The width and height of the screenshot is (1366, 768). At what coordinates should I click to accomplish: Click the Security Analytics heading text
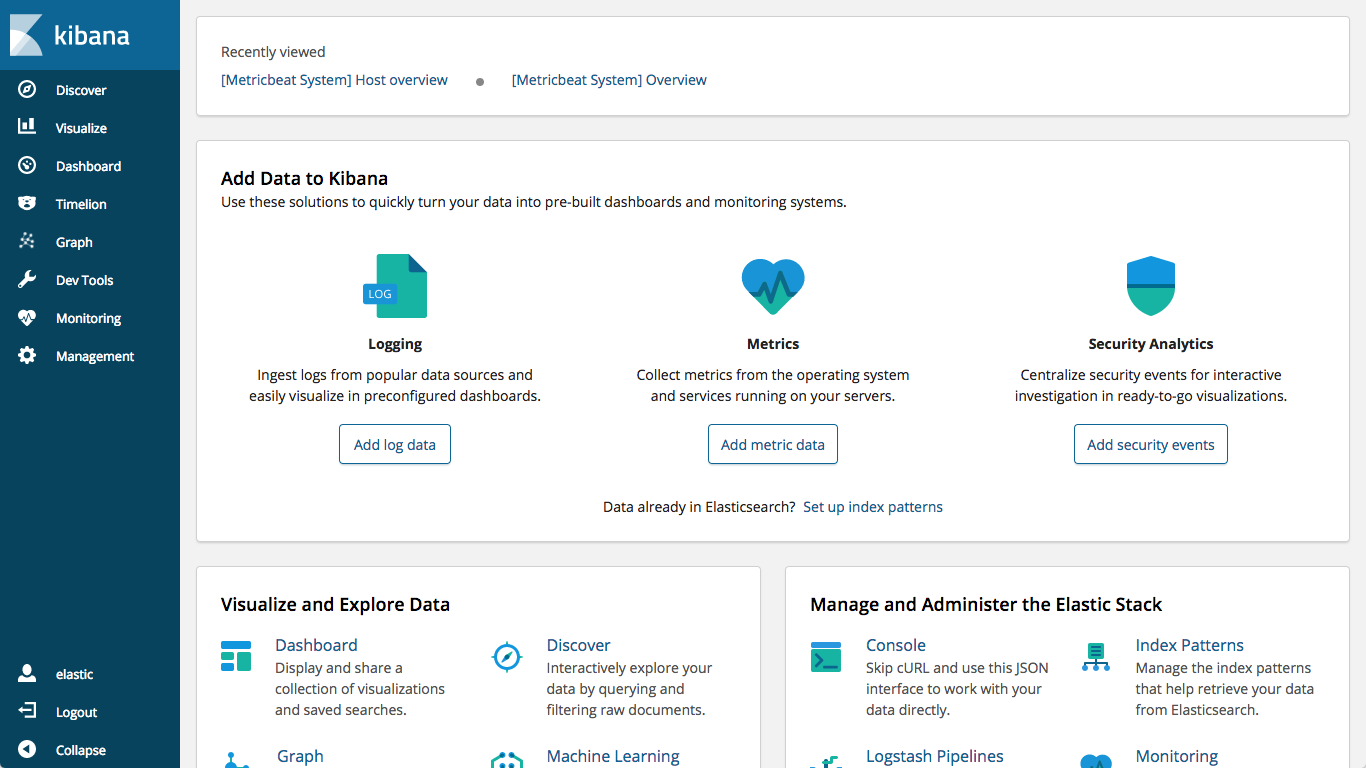[1151, 344]
